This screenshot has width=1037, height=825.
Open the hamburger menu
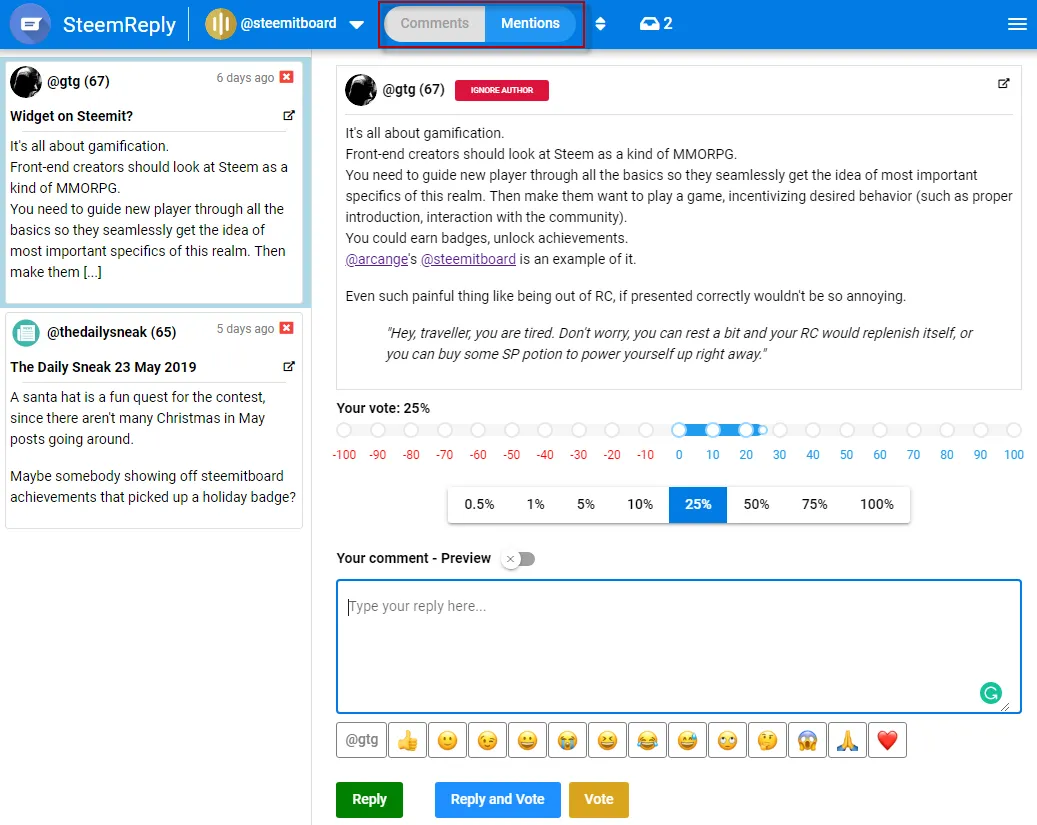pos(1016,24)
